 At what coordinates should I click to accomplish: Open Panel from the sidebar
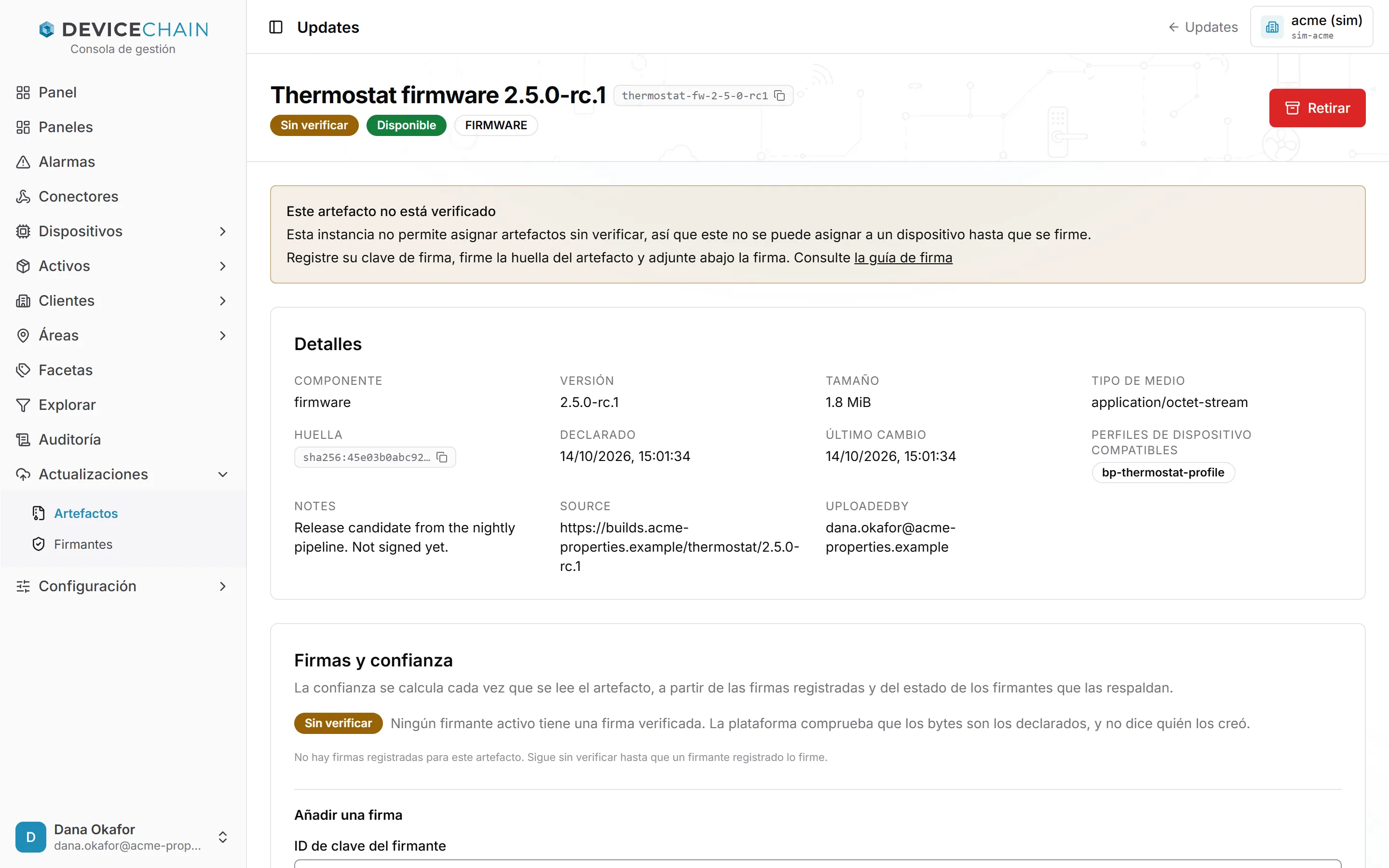(x=123, y=93)
